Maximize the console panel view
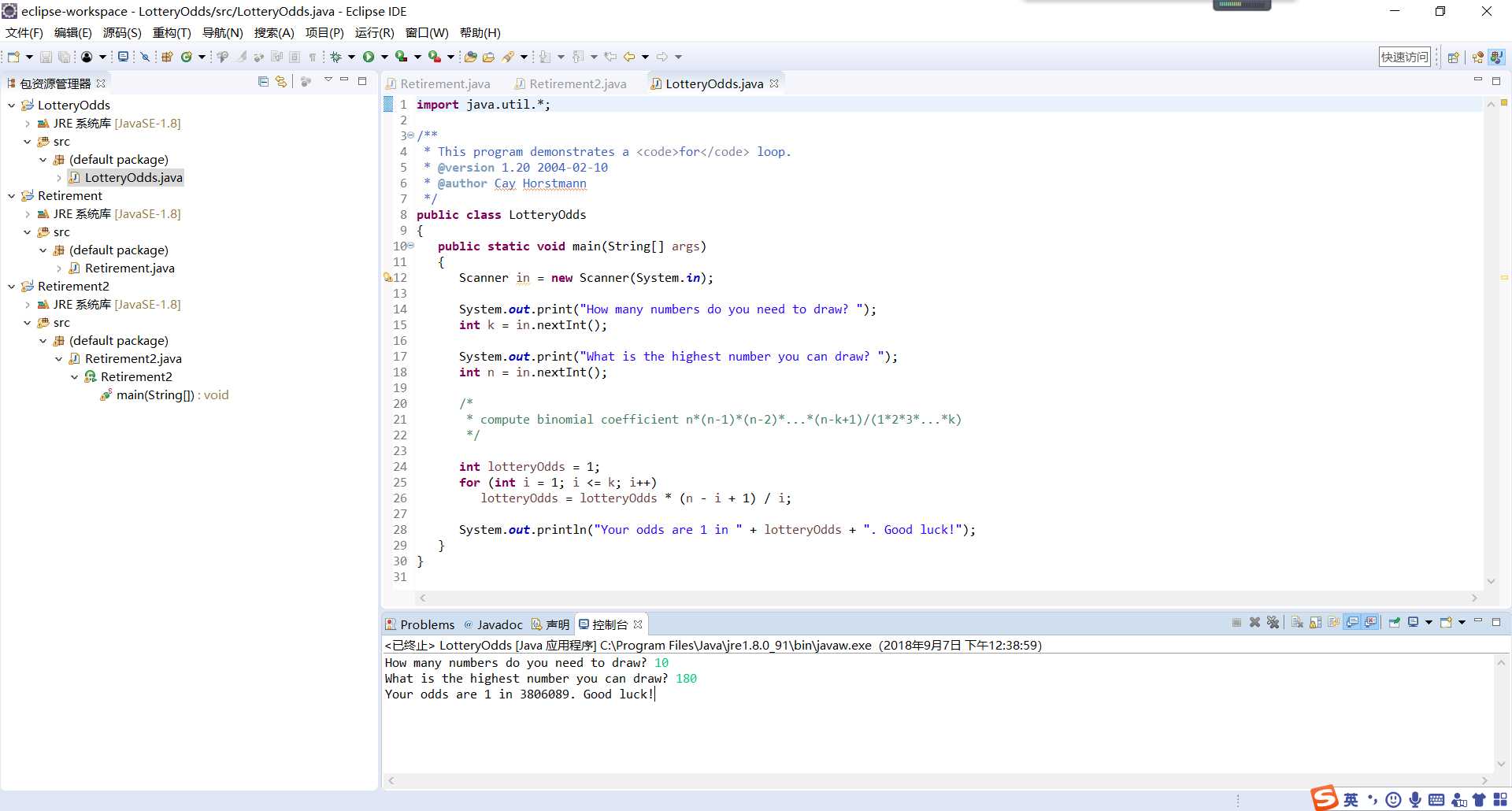 coord(1496,622)
